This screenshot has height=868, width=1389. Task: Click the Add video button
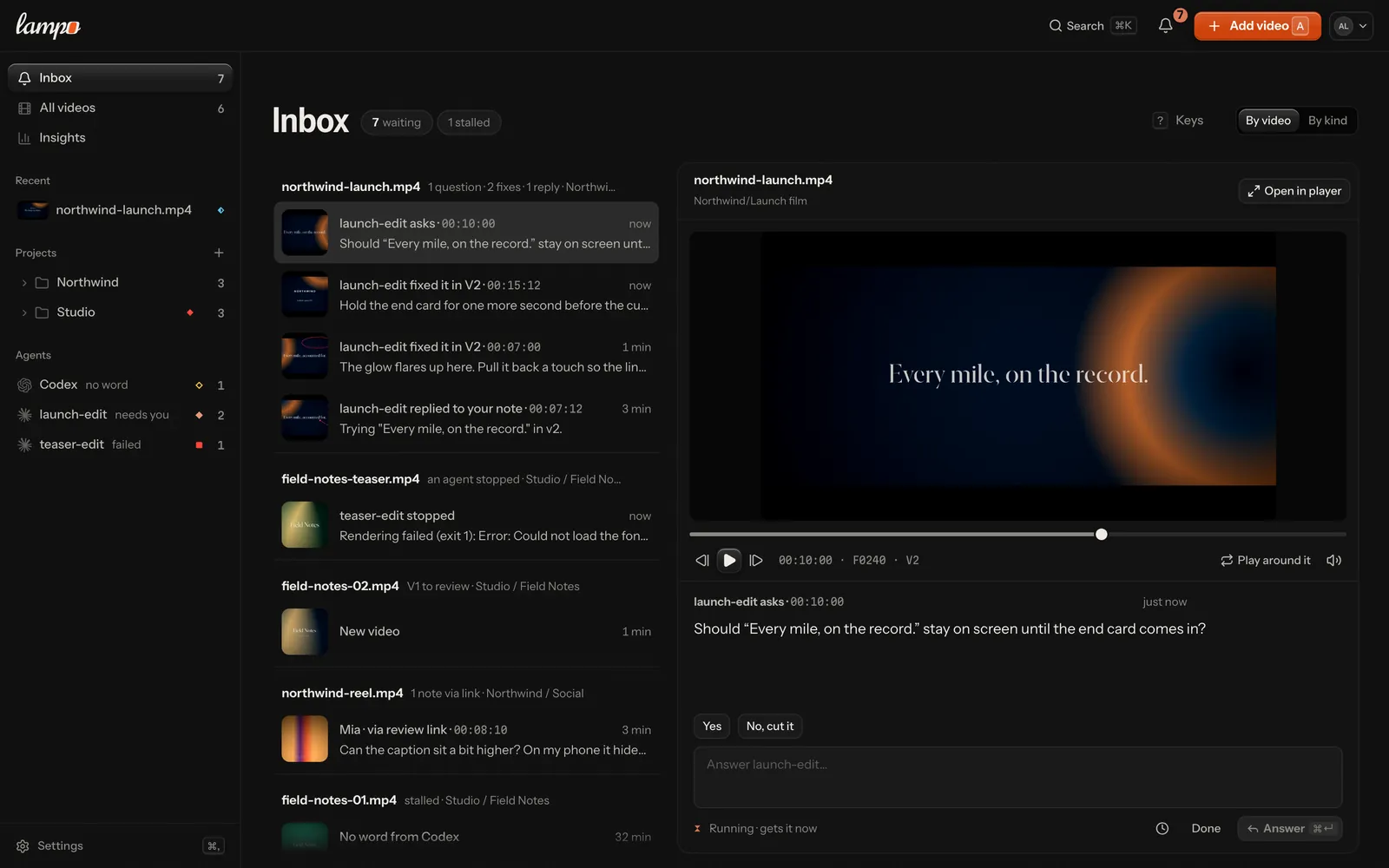(x=1257, y=25)
